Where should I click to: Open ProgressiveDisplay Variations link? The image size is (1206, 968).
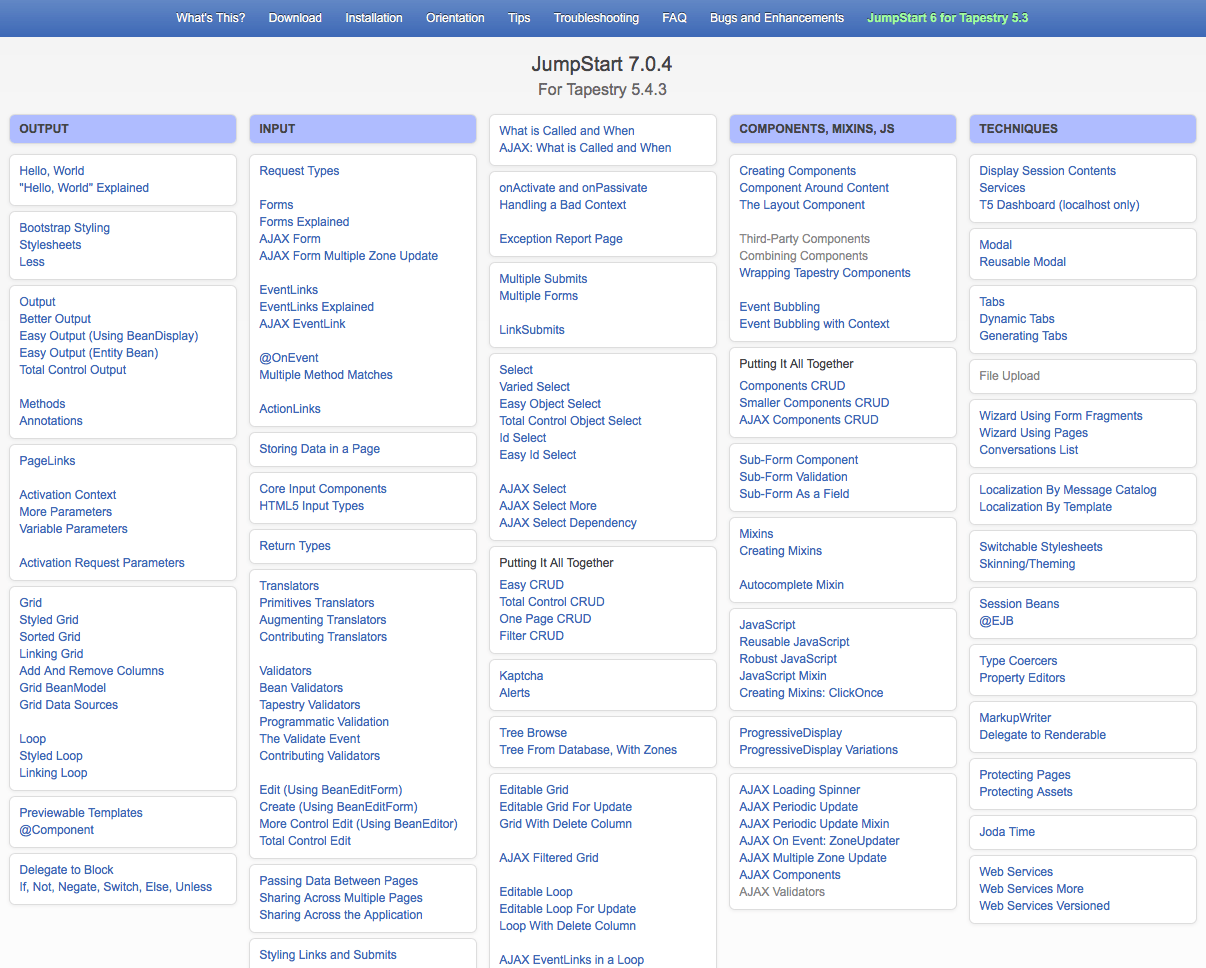(819, 750)
